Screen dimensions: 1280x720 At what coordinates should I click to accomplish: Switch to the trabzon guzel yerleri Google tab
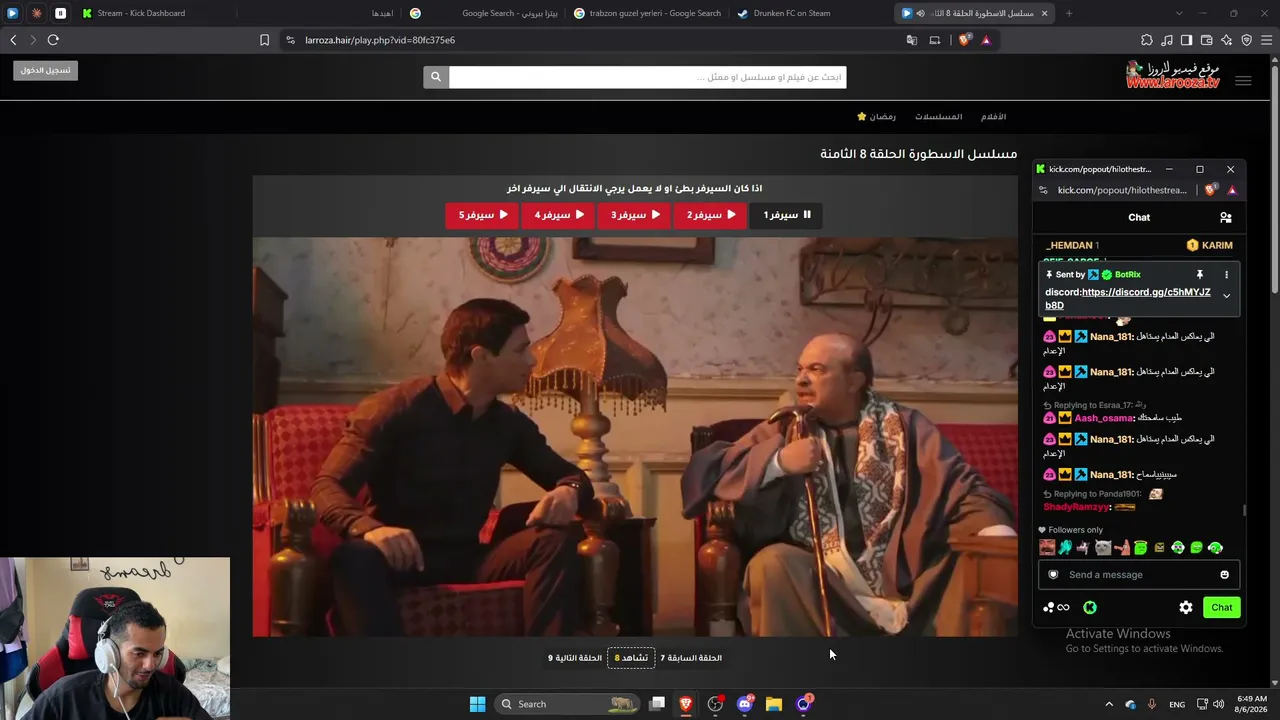[x=647, y=13]
